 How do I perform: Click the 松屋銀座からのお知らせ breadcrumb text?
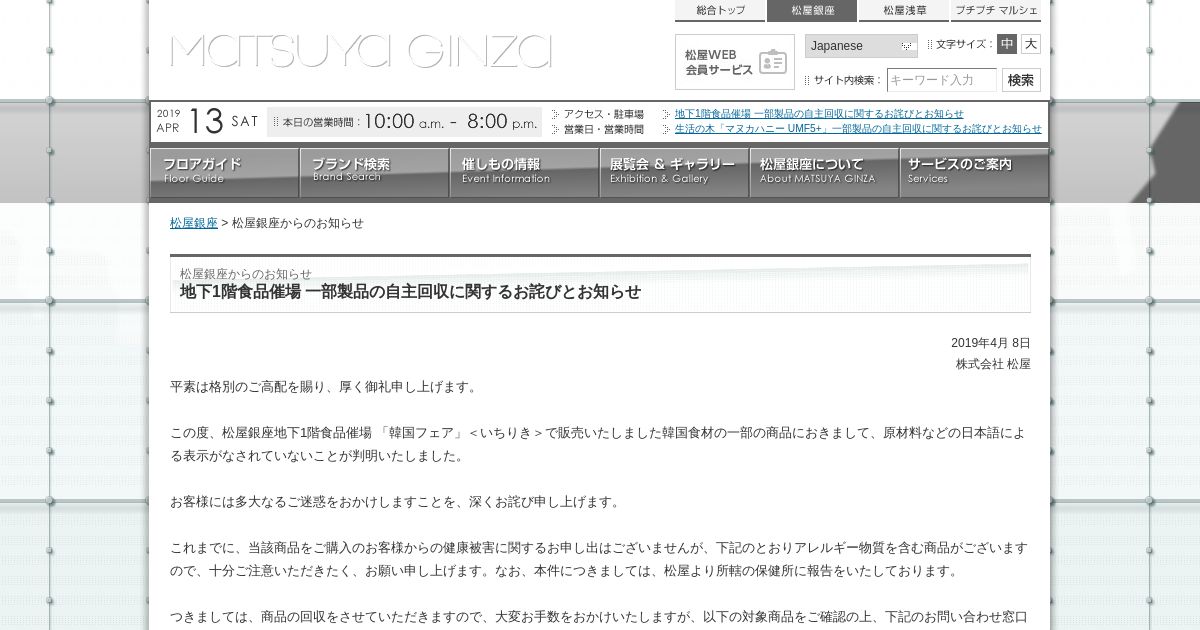coord(298,223)
